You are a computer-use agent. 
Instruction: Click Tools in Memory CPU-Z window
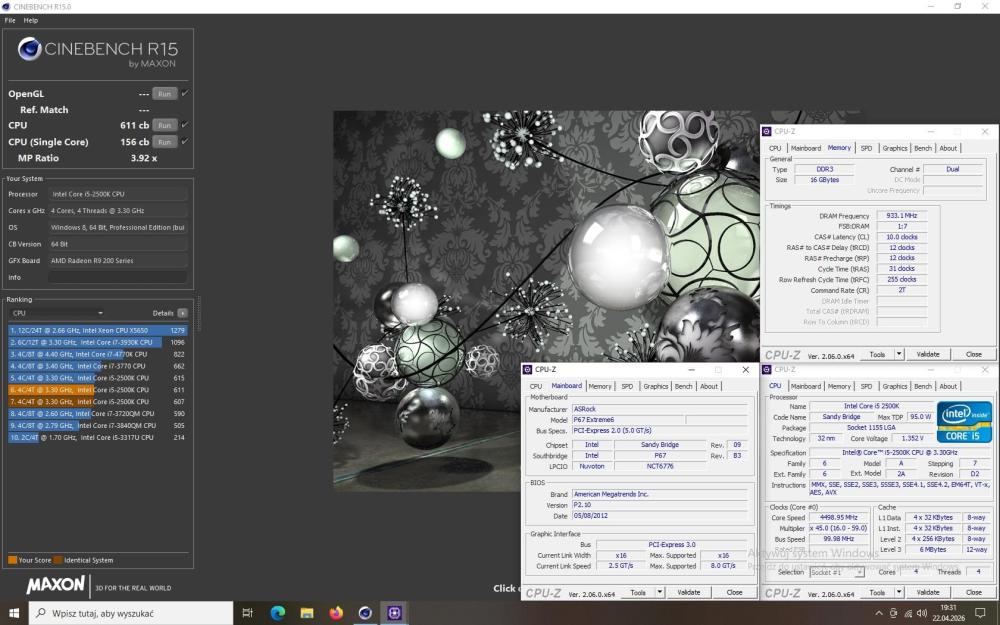[x=878, y=354]
